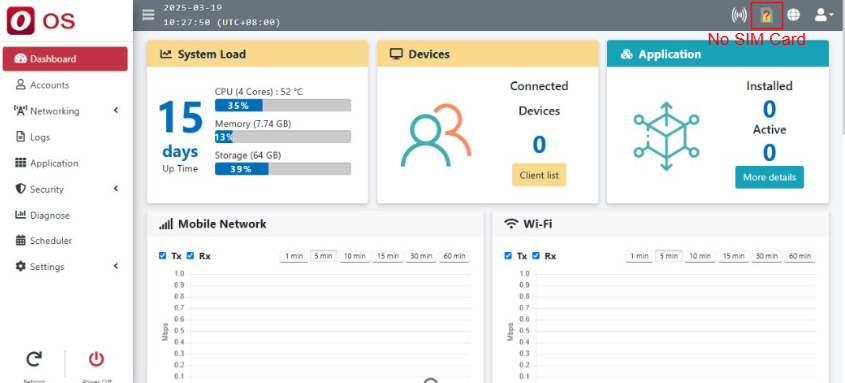The height and width of the screenshot is (383, 845).
Task: Click the connected devices people icon
Action: pos(435,135)
